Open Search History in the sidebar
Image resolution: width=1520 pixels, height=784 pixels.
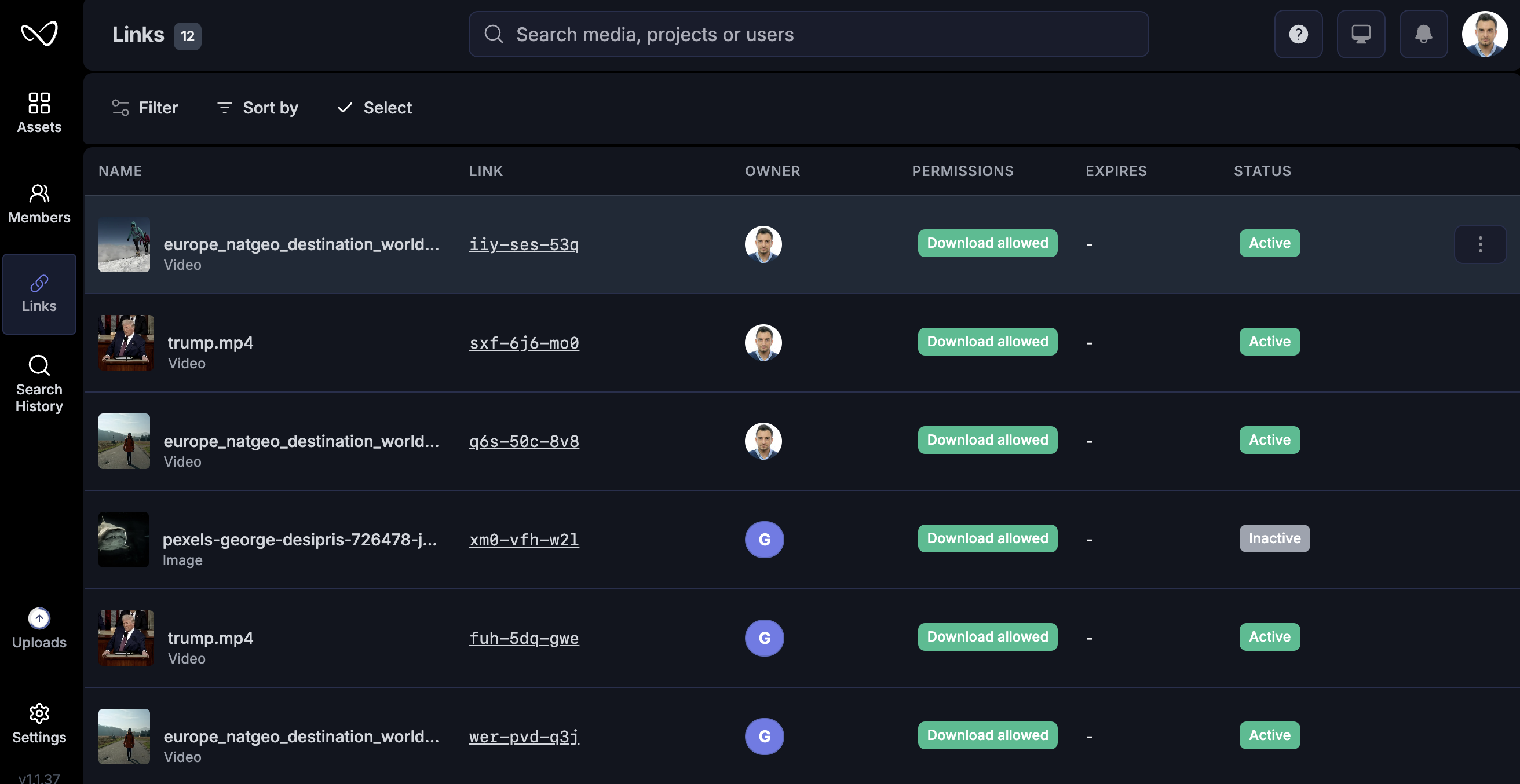coord(39,383)
